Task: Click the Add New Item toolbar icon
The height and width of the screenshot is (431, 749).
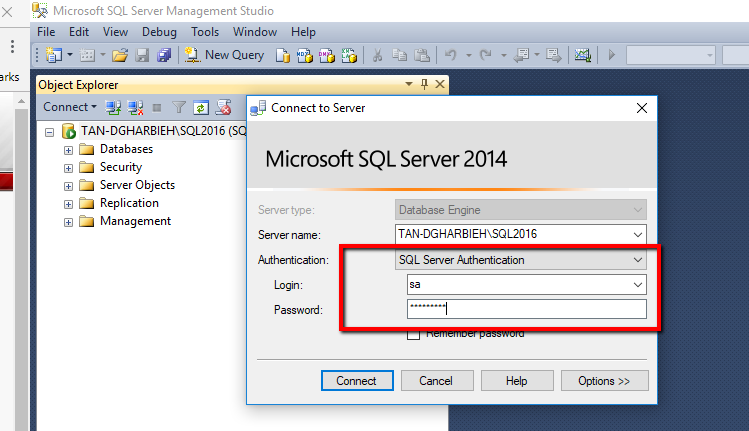Action: click(87, 55)
